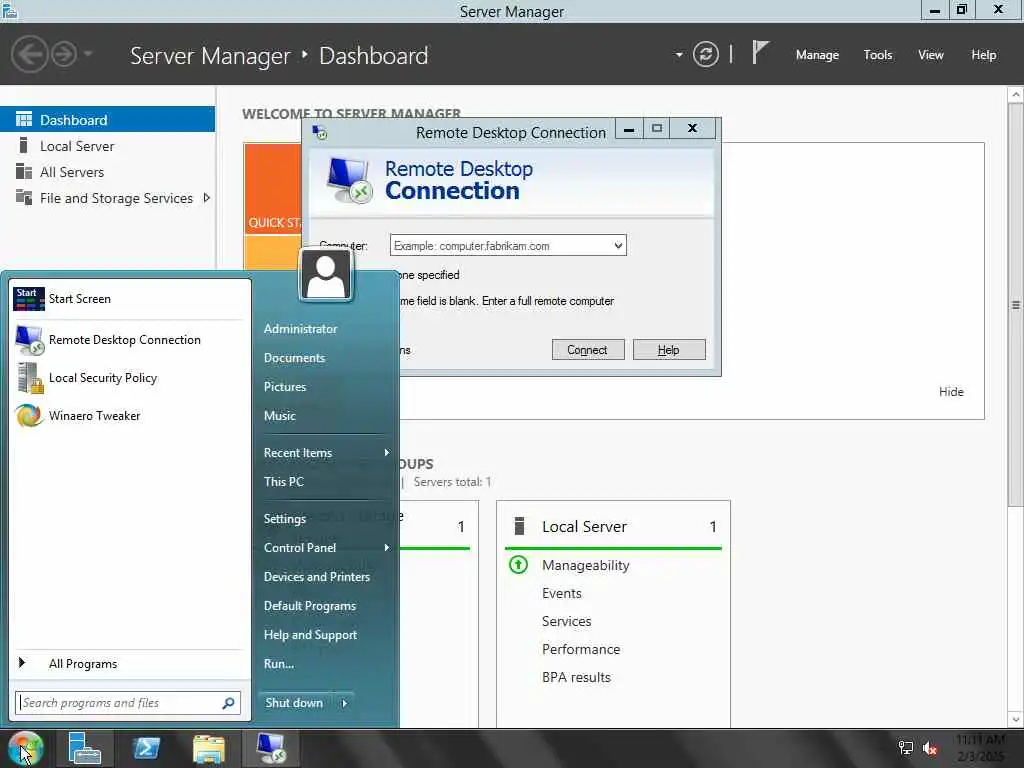Click the muted volume icon in system tray
Viewport: 1024px width, 768px height.
click(929, 748)
